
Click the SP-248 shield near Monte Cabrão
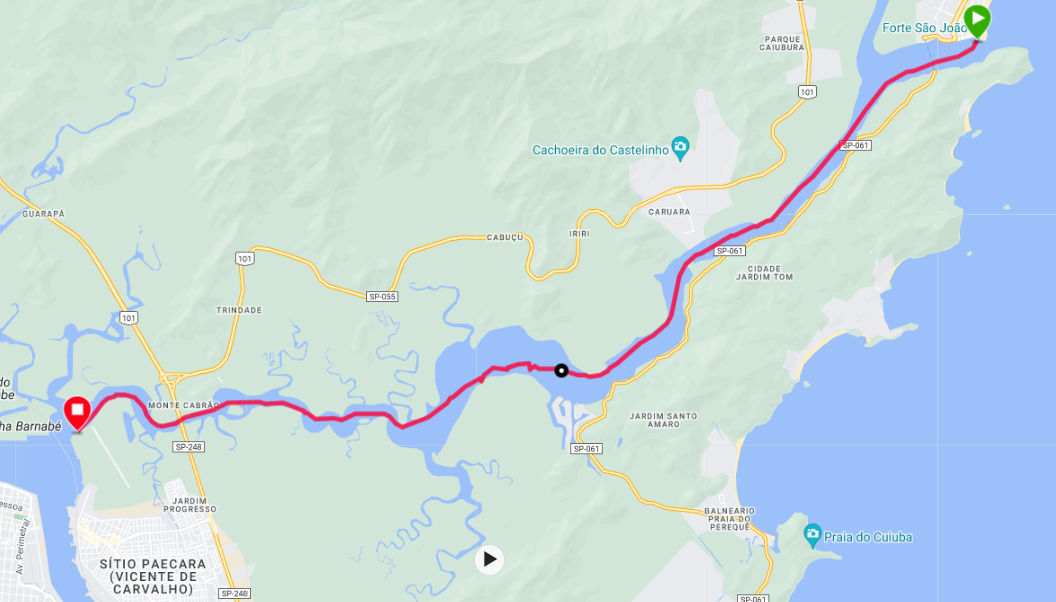click(x=189, y=447)
